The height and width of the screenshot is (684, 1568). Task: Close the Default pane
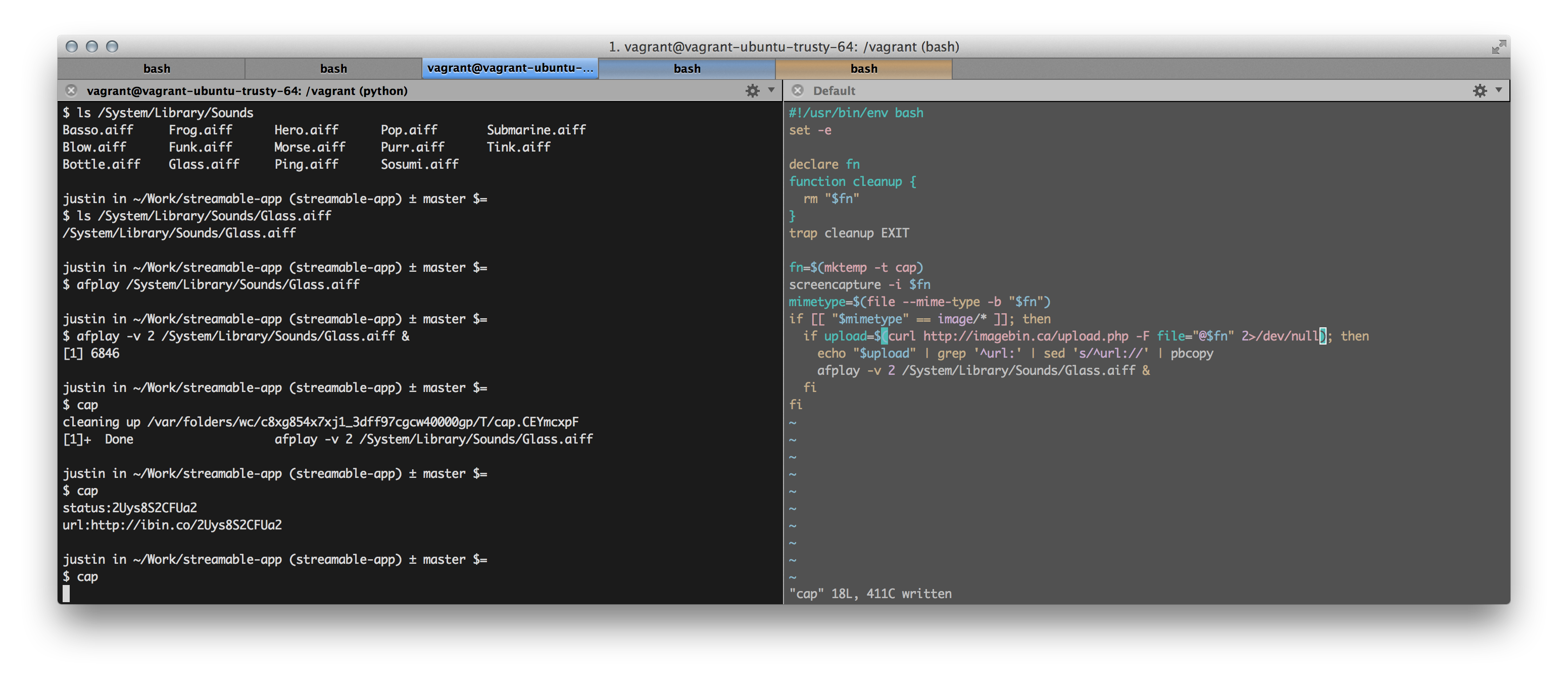tap(798, 90)
